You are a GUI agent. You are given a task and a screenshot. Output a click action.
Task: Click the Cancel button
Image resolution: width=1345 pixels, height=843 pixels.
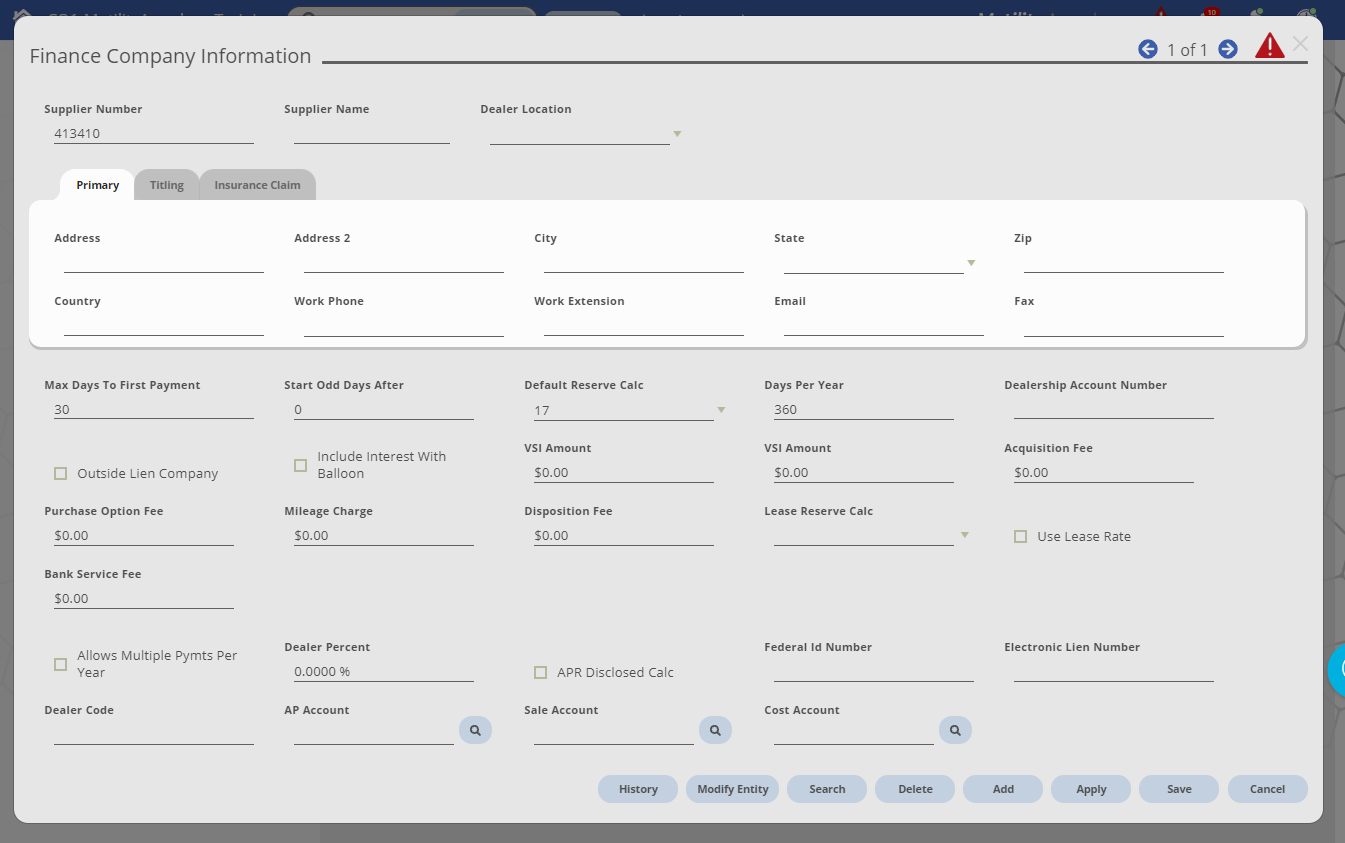click(x=1267, y=789)
